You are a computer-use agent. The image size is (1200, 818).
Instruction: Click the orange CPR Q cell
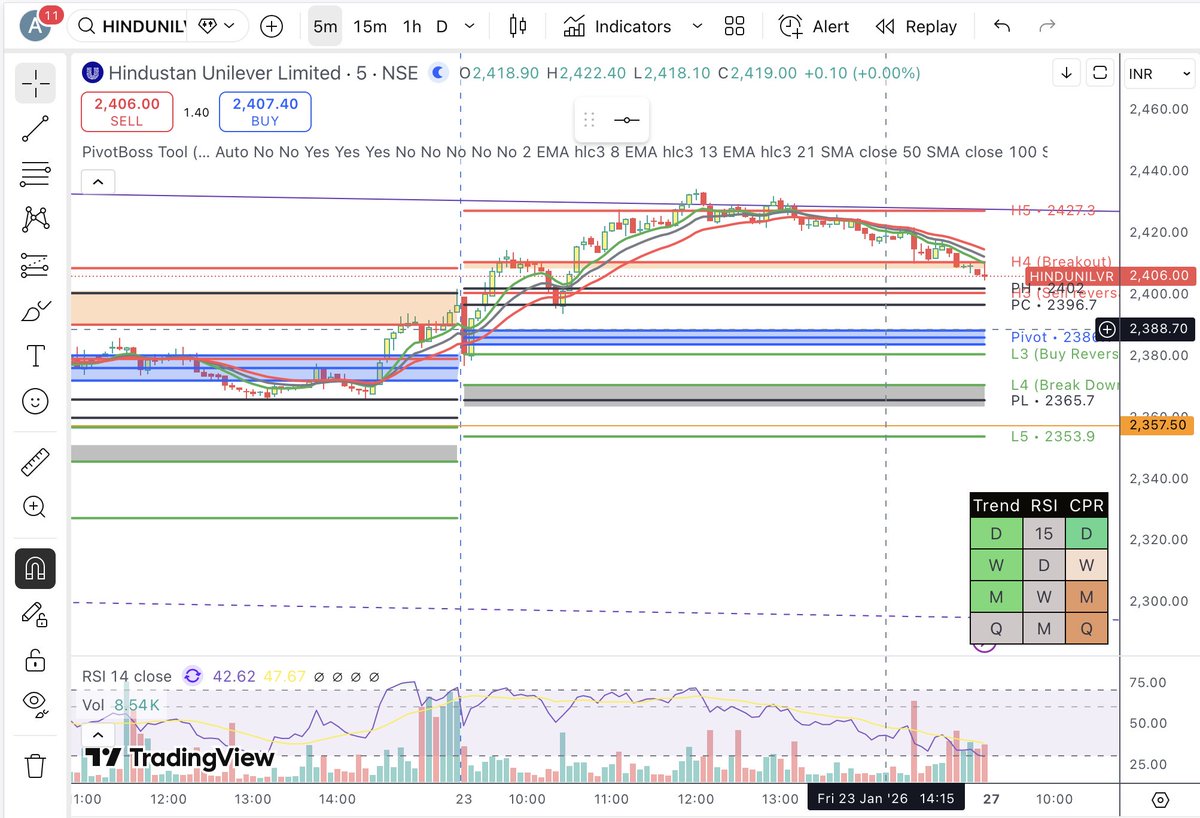pos(1087,630)
